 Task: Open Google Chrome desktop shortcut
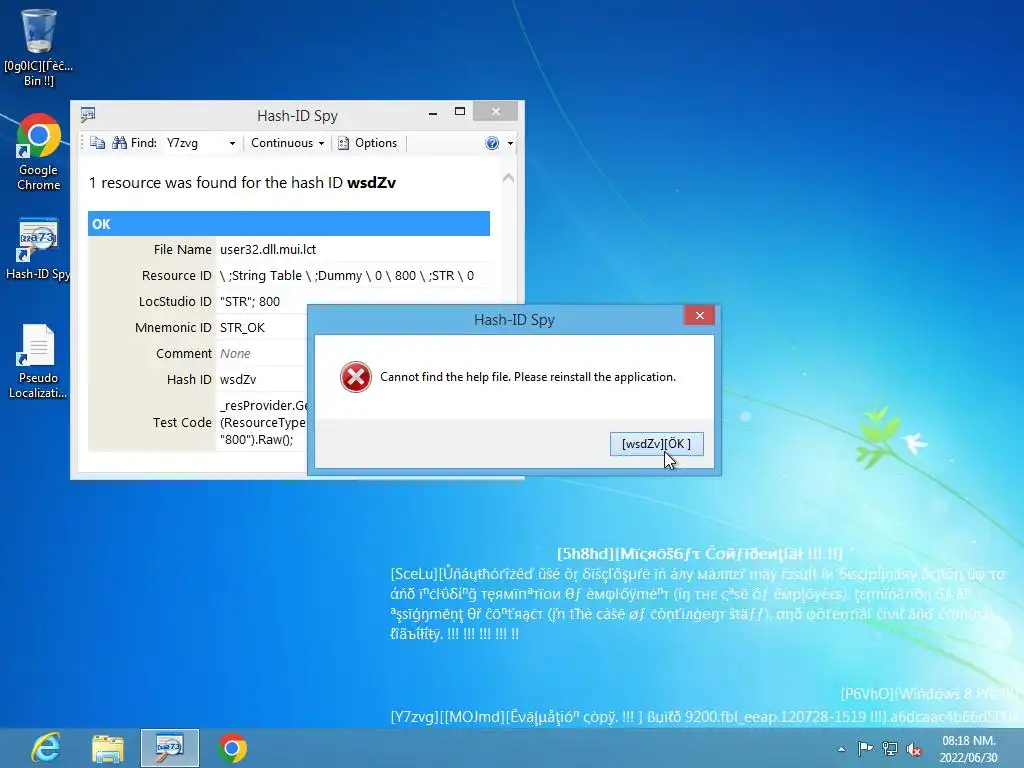pyautogui.click(x=39, y=152)
